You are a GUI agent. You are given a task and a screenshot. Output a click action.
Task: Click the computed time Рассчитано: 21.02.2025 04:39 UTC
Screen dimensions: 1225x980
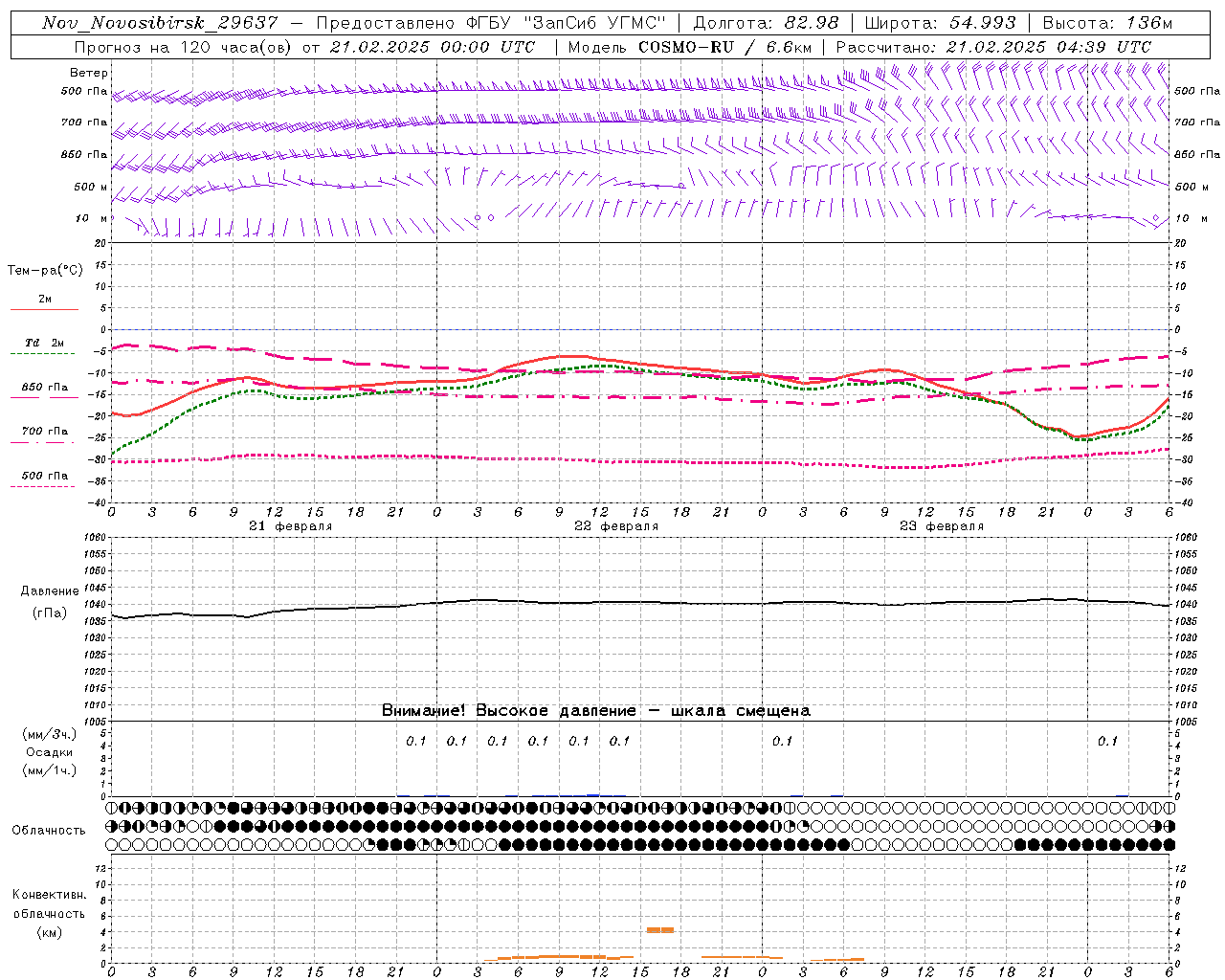point(993,47)
